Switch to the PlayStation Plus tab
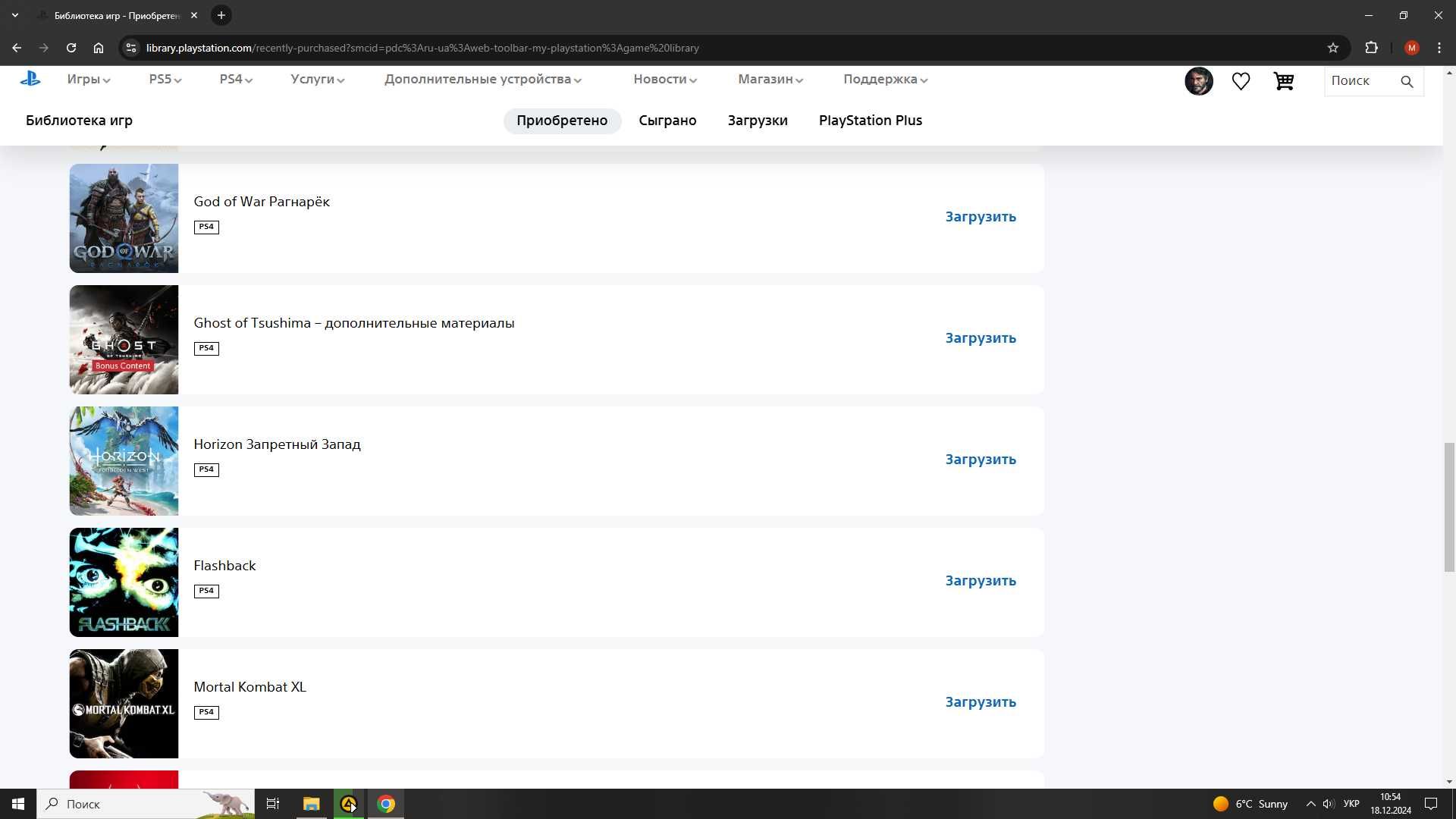Viewport: 1456px width, 819px height. 871,121
